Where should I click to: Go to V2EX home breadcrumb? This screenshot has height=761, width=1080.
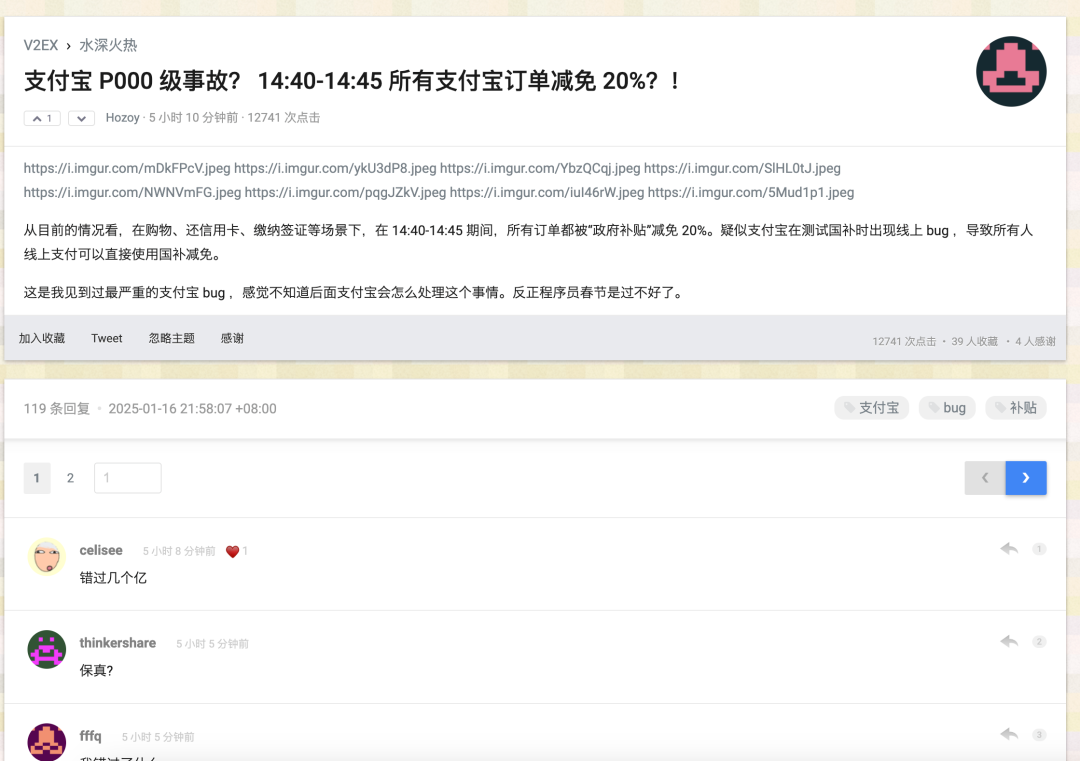coord(41,45)
